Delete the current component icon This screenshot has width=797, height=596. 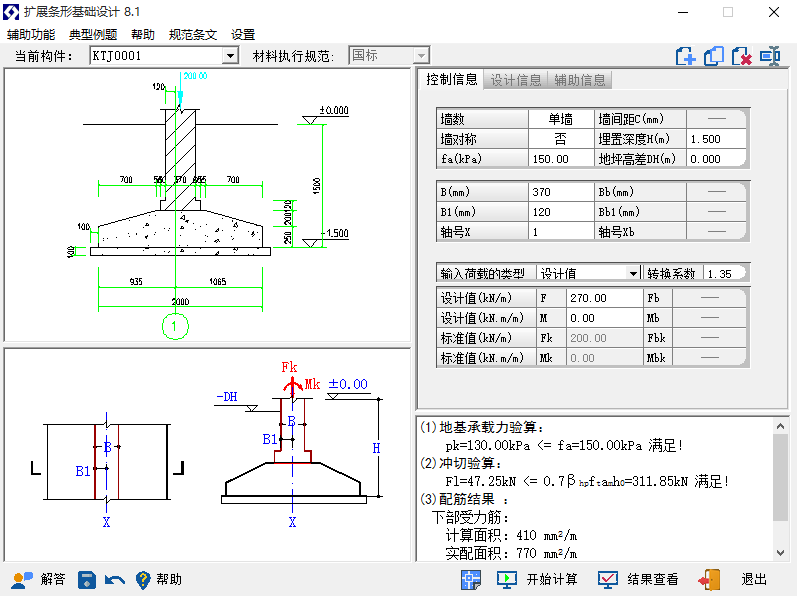pos(742,56)
